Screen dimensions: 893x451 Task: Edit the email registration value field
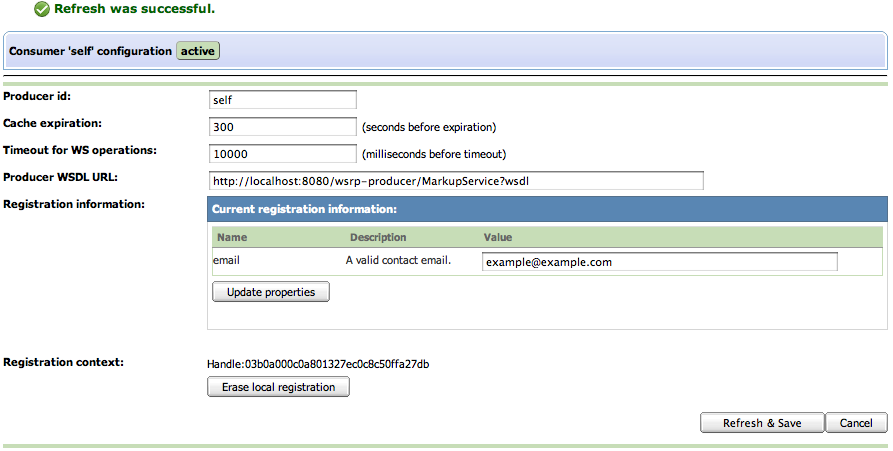click(x=659, y=262)
